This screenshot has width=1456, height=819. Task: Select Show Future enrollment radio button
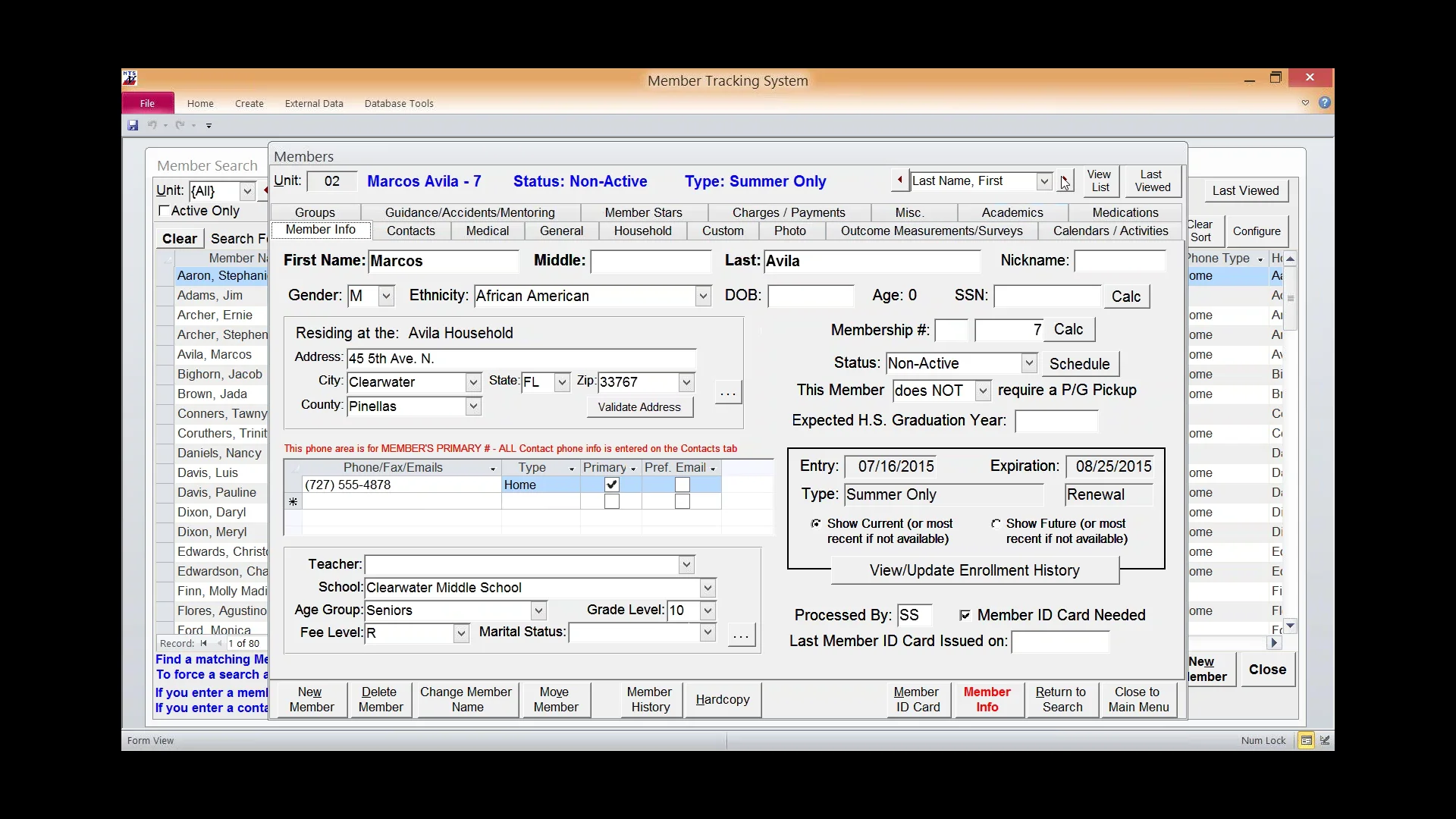(996, 523)
